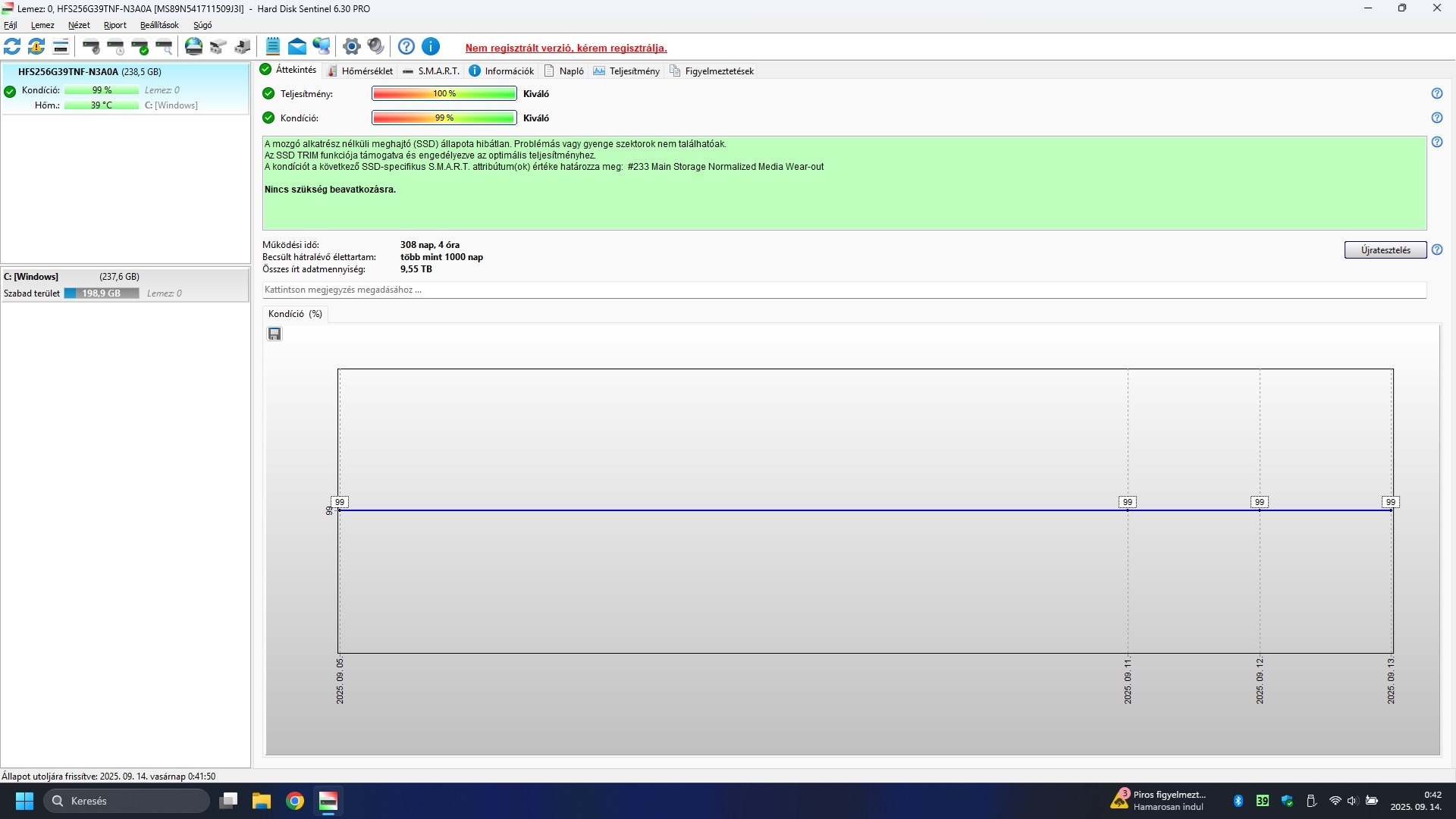
Task: Click help icon next to Teljesítmény bar
Action: 1436,93
